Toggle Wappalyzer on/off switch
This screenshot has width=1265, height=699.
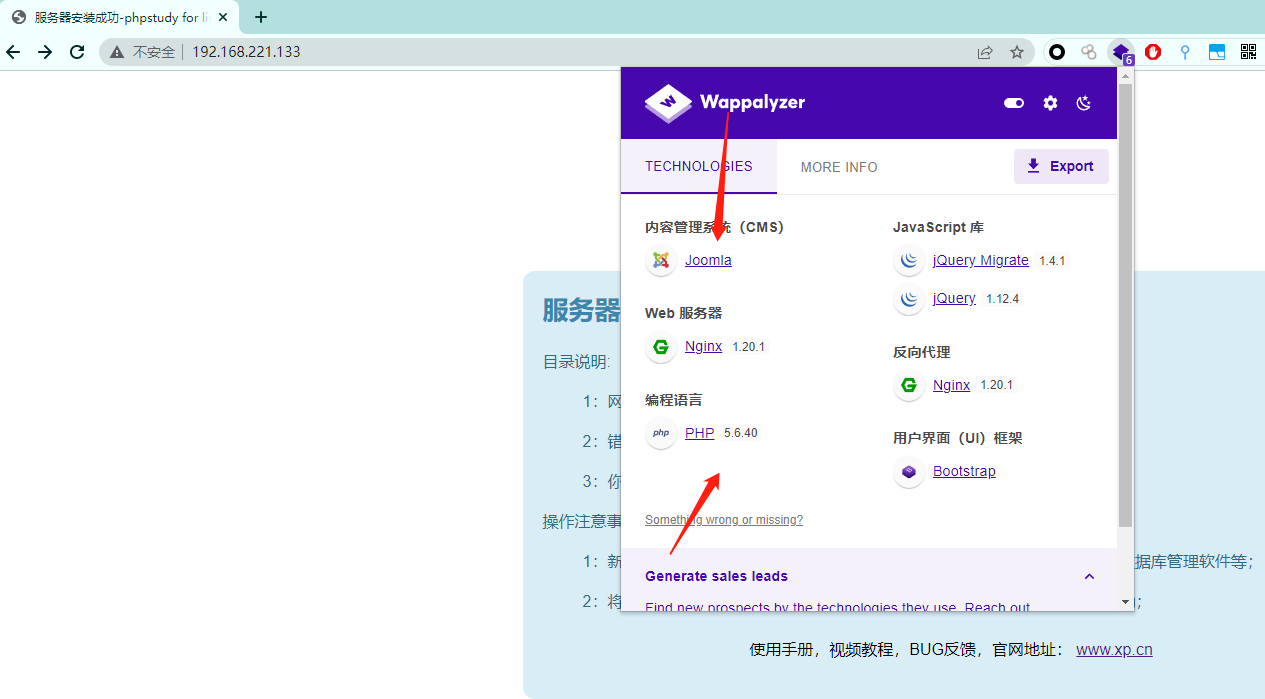(1014, 103)
